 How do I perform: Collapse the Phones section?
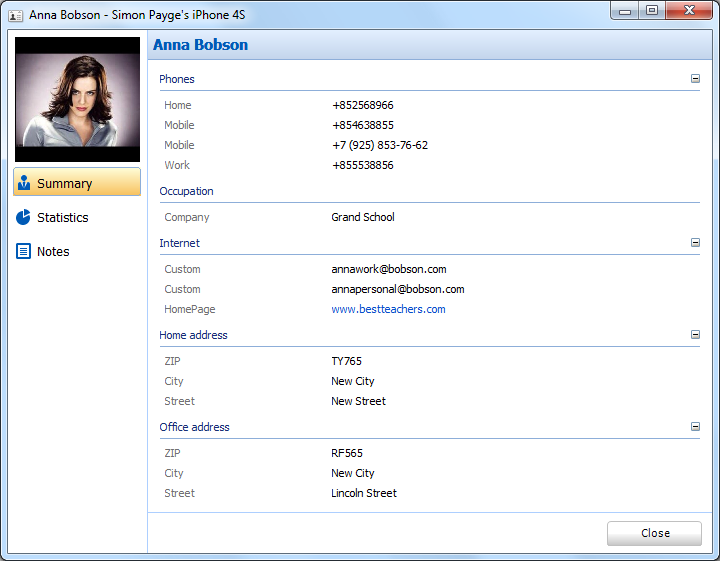click(x=695, y=79)
